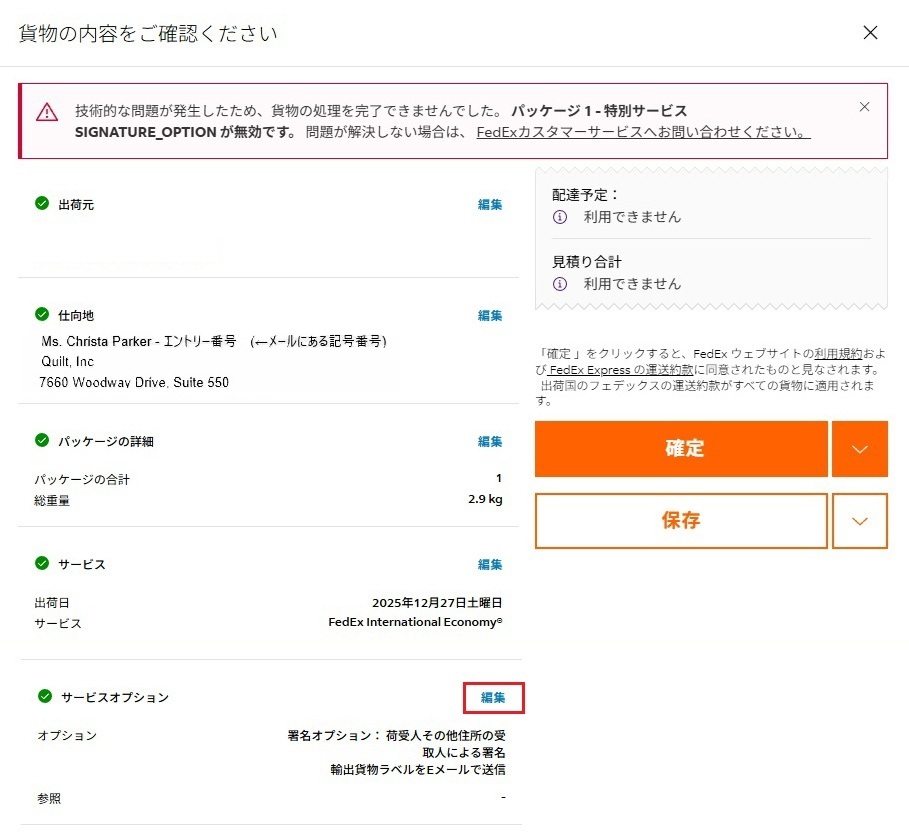Click the Quilt, Inc company name
Image resolution: width=909 pixels, height=836 pixels.
point(67,362)
